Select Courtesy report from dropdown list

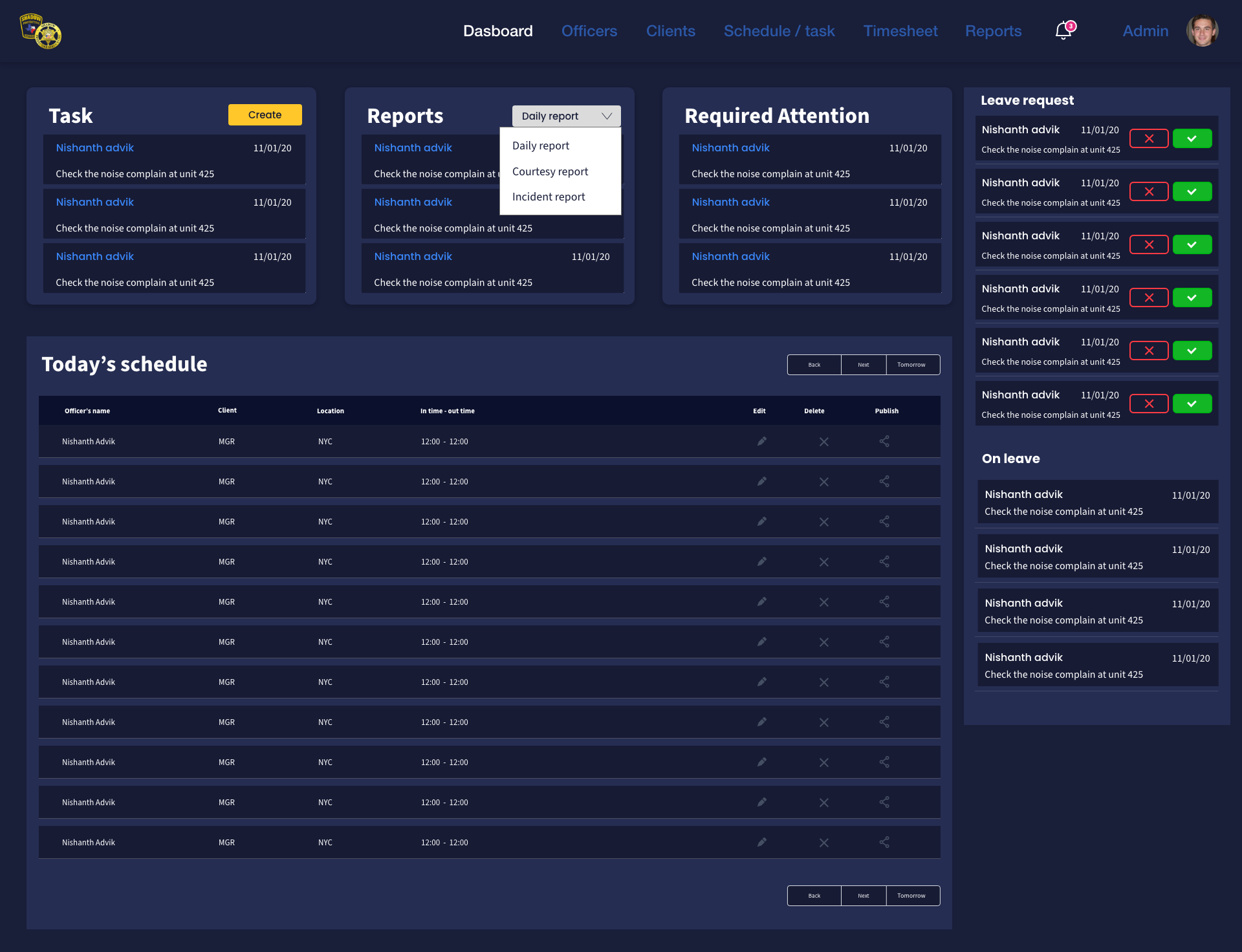pos(550,171)
